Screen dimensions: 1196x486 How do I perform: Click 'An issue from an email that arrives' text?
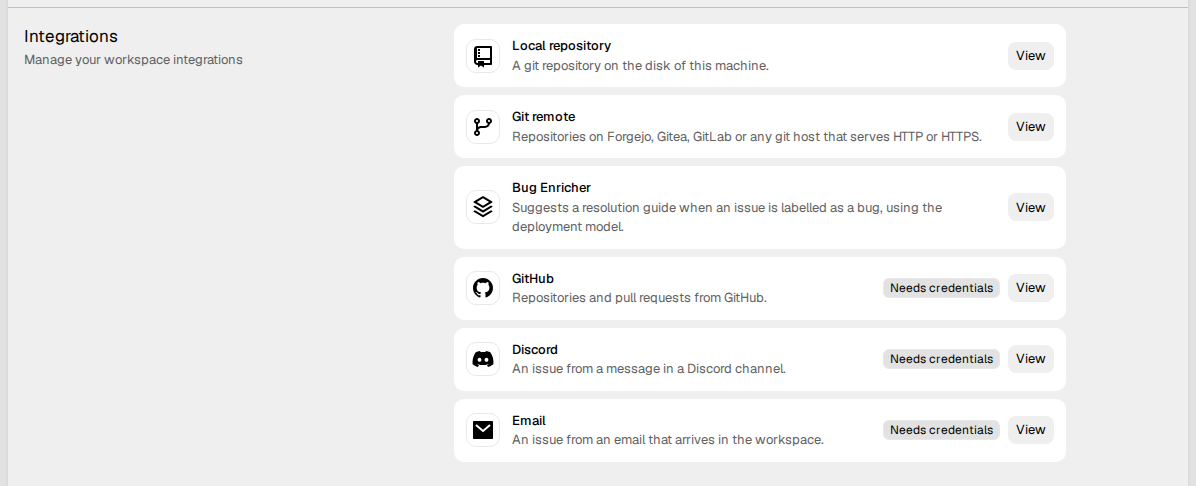[x=667, y=439]
